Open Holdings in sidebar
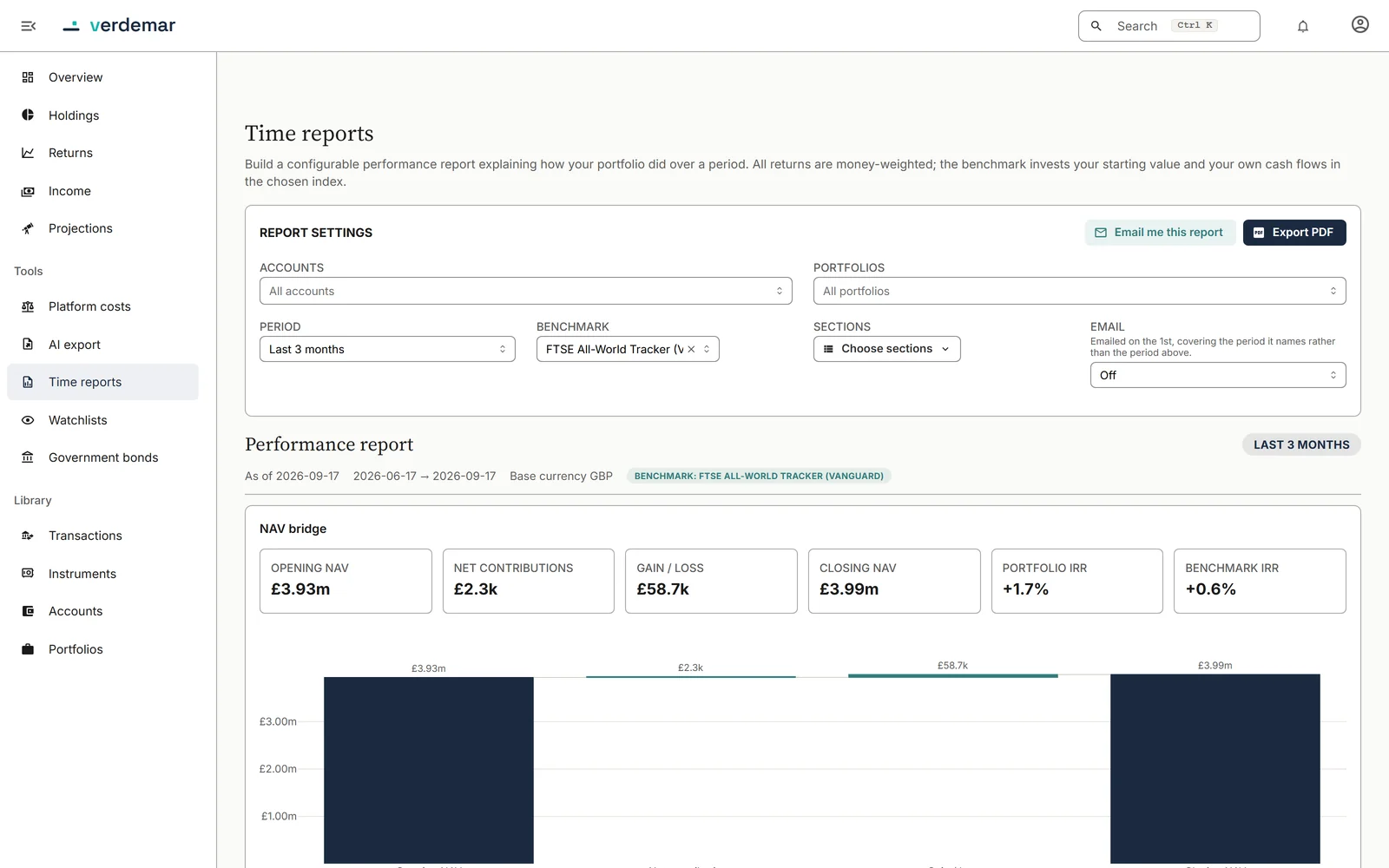The height and width of the screenshot is (868, 1389). pos(102,115)
